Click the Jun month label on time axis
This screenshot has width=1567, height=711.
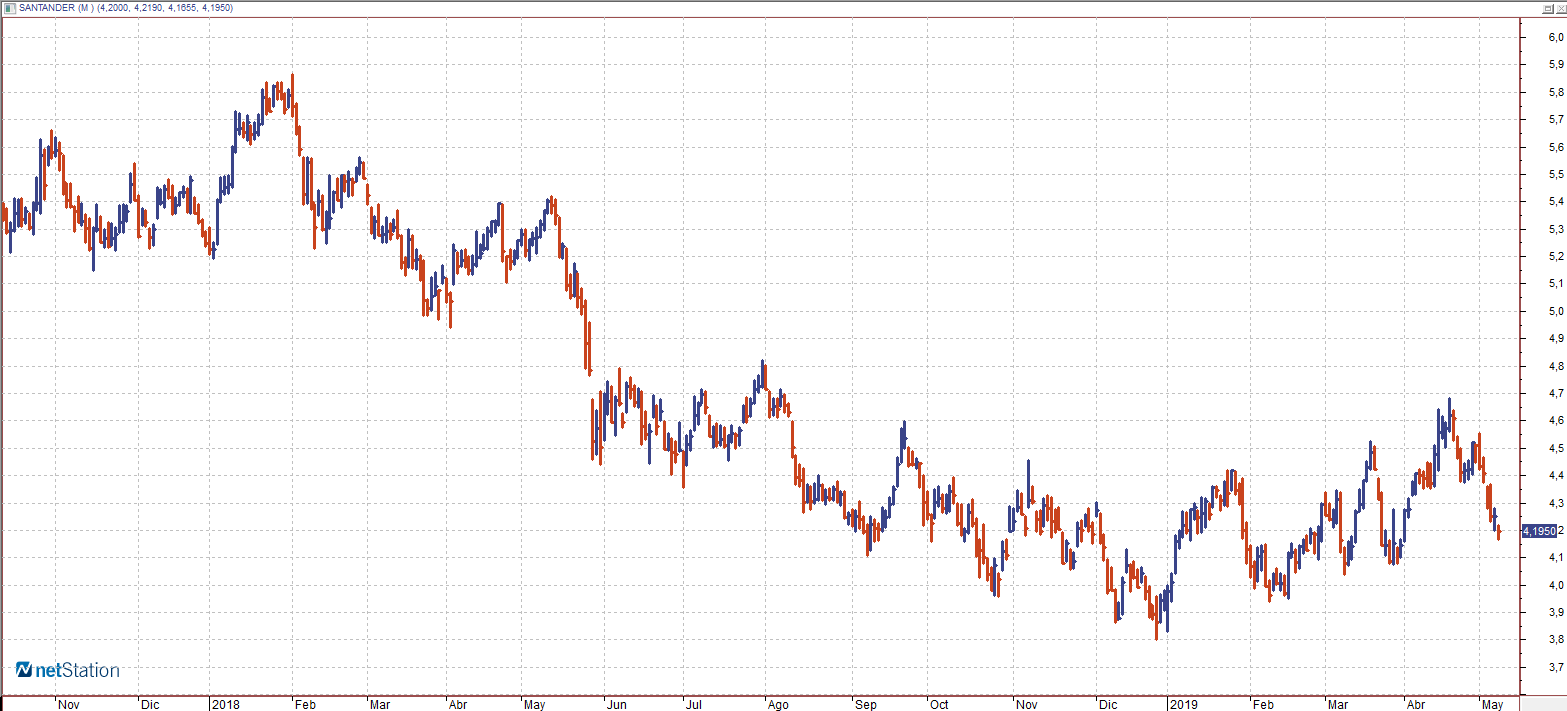(x=617, y=704)
